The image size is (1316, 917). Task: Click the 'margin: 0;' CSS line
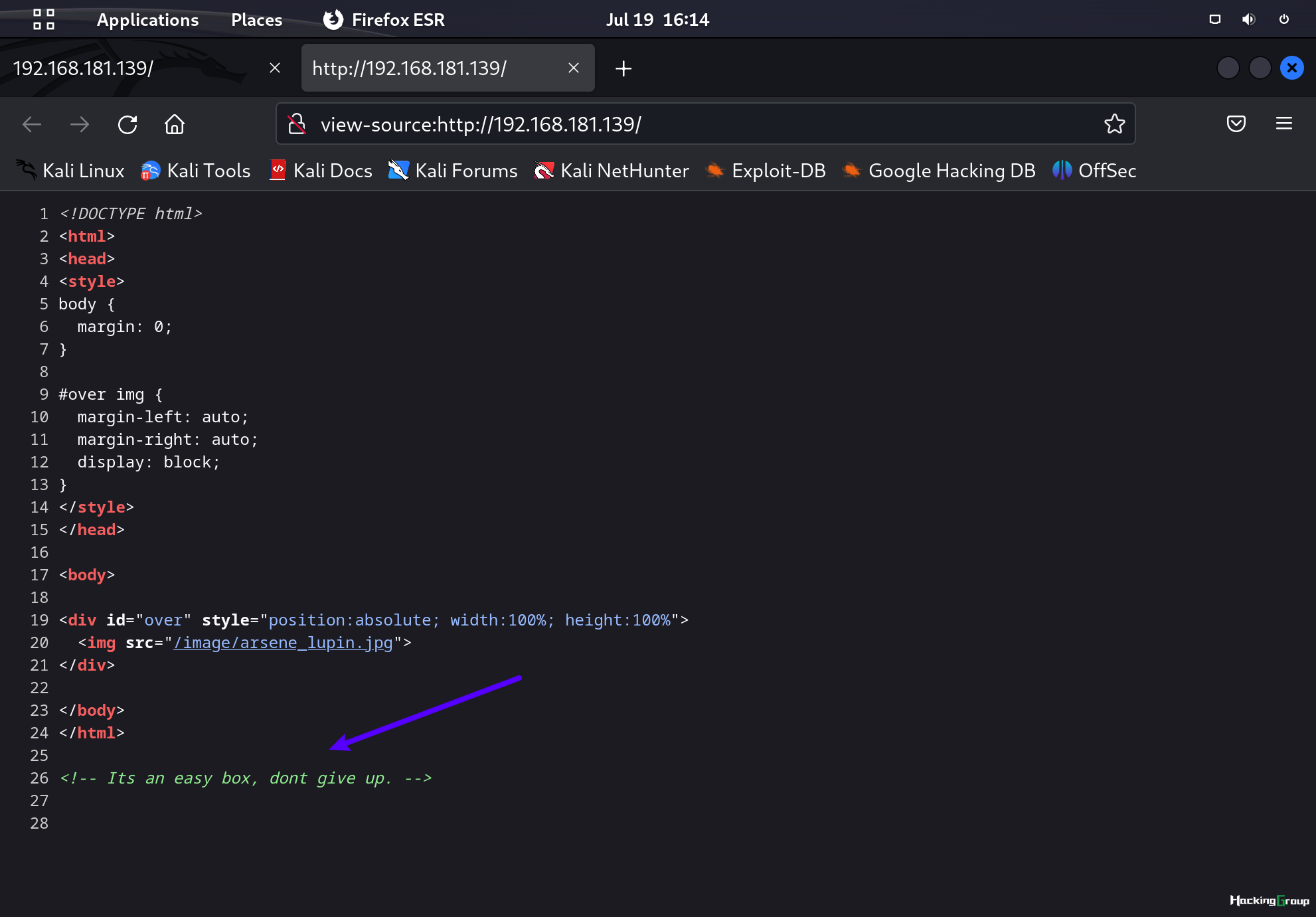(125, 327)
